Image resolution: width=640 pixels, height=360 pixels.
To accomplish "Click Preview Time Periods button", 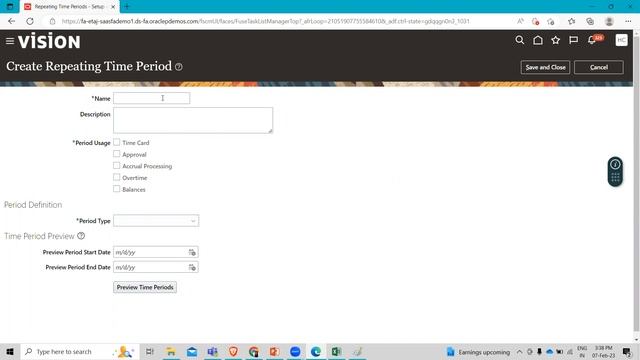I will coord(145,287).
